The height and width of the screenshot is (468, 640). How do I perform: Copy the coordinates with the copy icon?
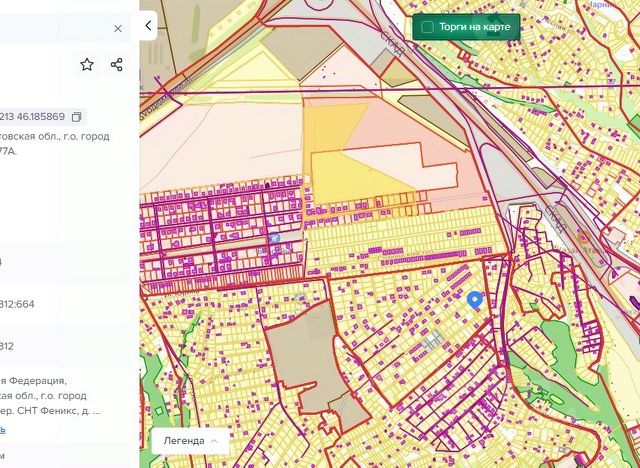click(x=76, y=117)
